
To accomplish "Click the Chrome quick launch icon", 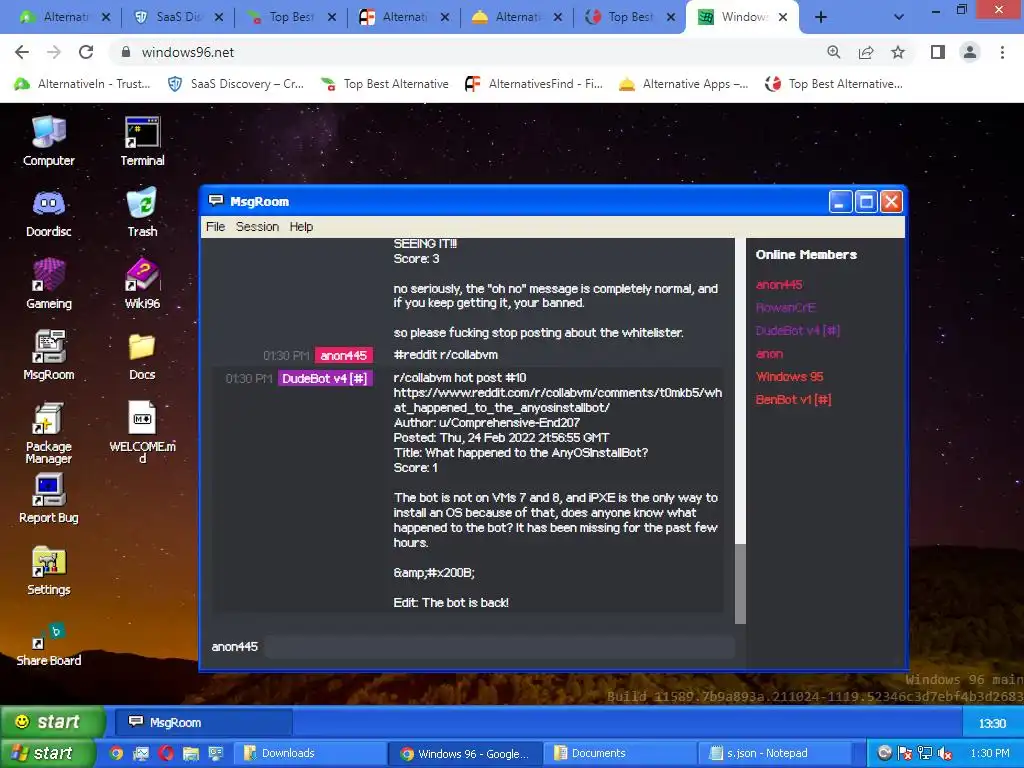I will 116,753.
